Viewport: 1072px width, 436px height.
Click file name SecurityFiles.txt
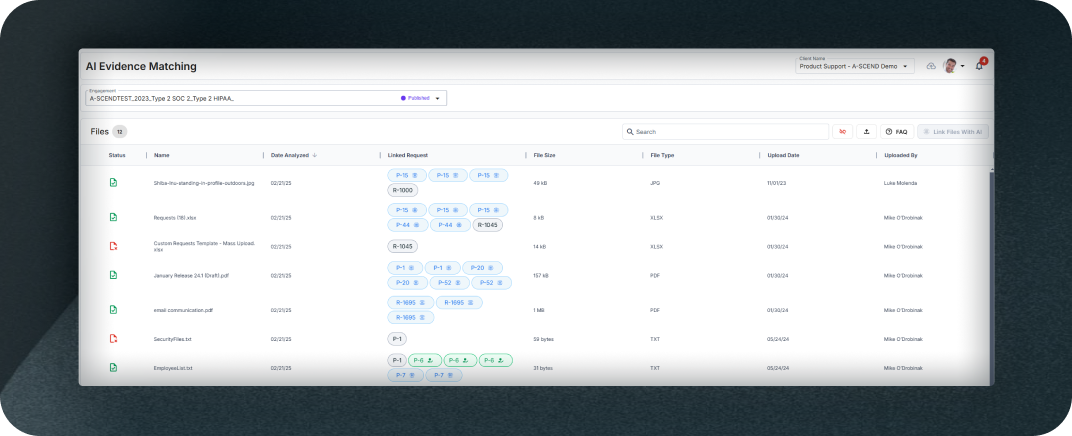click(172, 339)
